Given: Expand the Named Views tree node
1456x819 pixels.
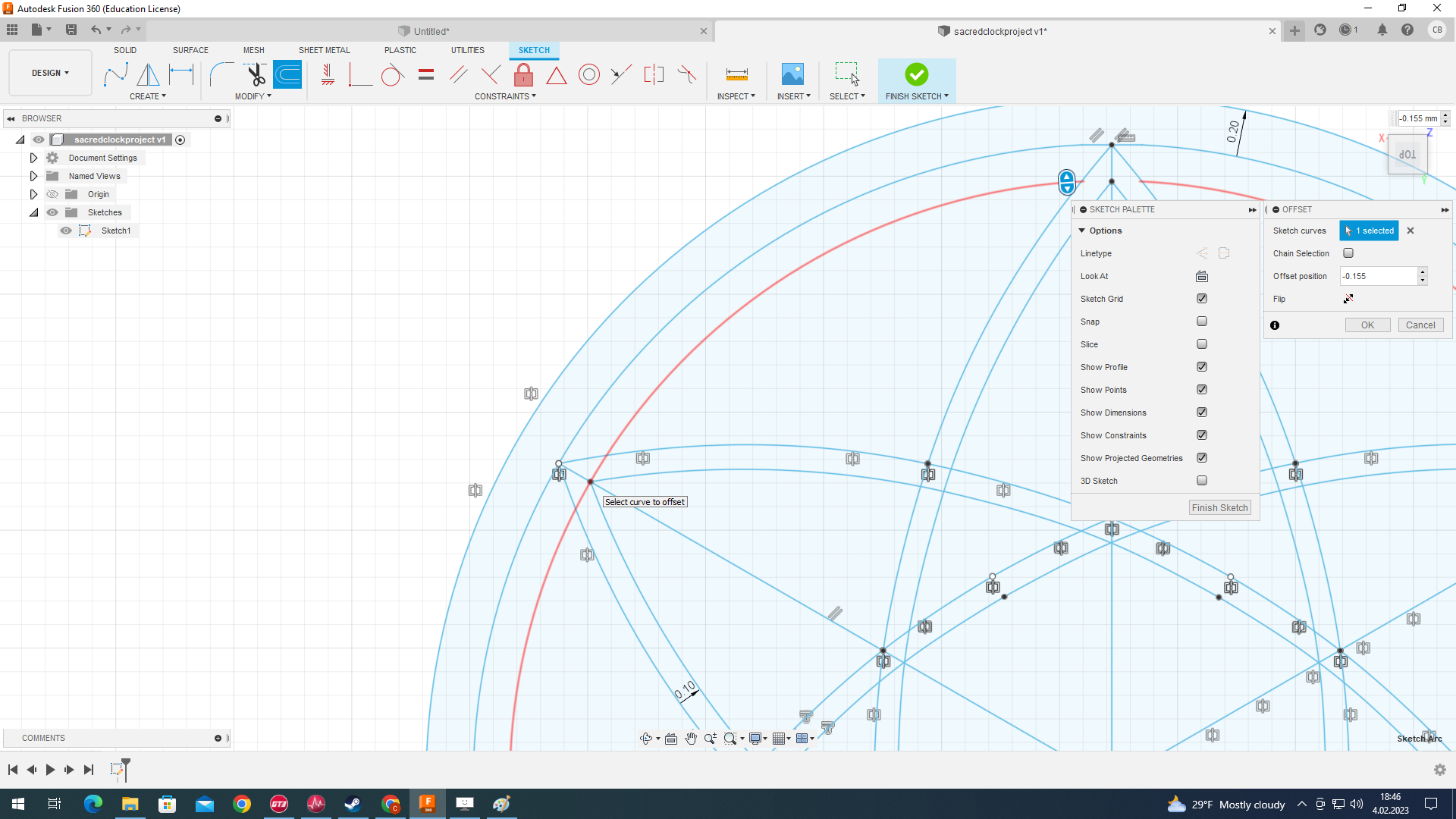Looking at the screenshot, I should 33,176.
